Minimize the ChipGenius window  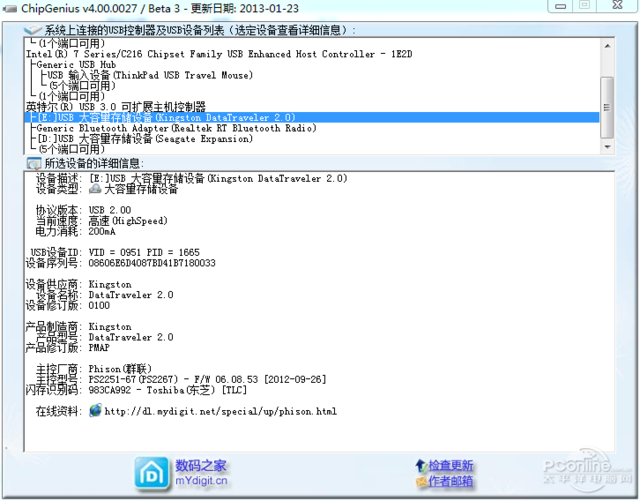point(560,6)
